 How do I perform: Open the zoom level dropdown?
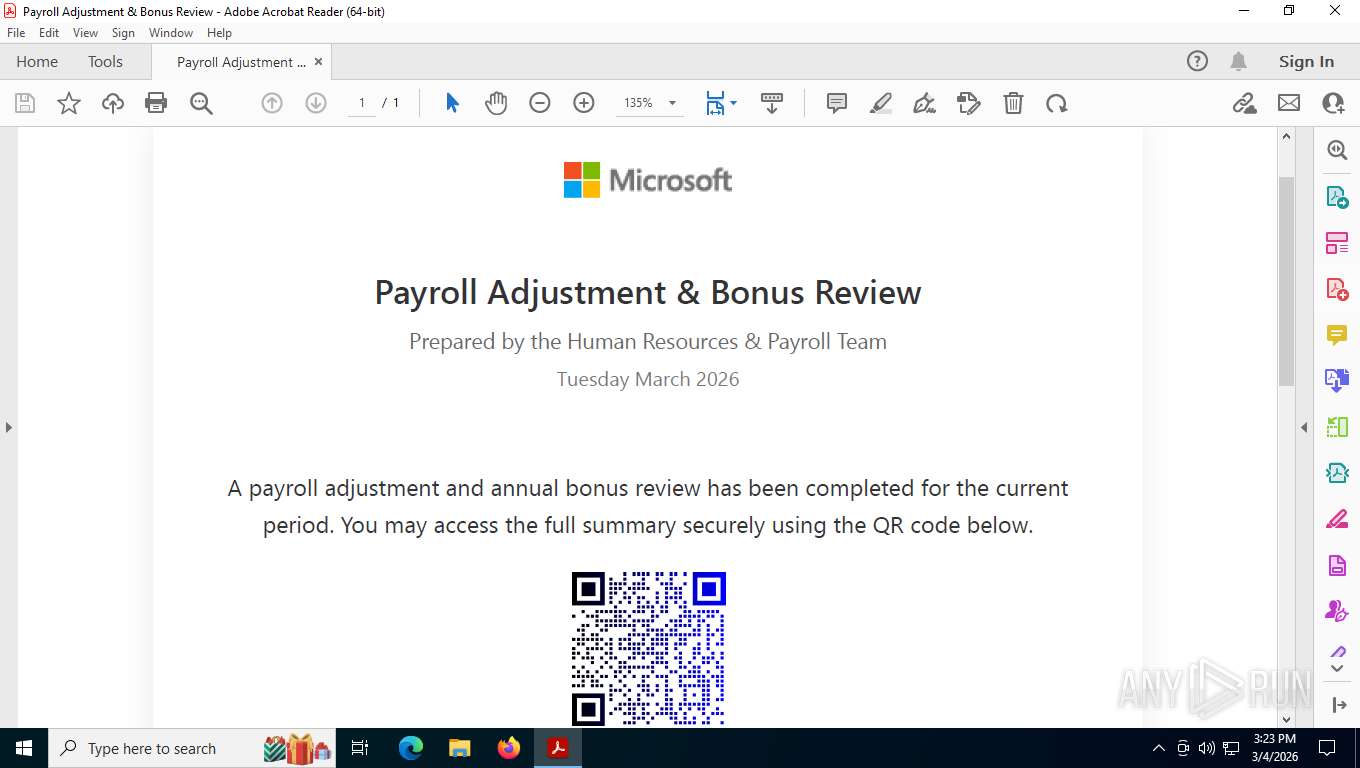(672, 103)
